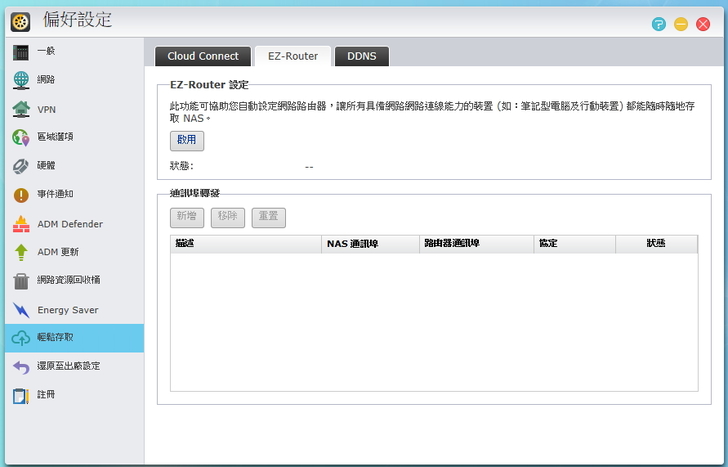Click the 還原至出廠設定 factory reset item
Viewport: 728px width, 467px height.
click(x=72, y=367)
